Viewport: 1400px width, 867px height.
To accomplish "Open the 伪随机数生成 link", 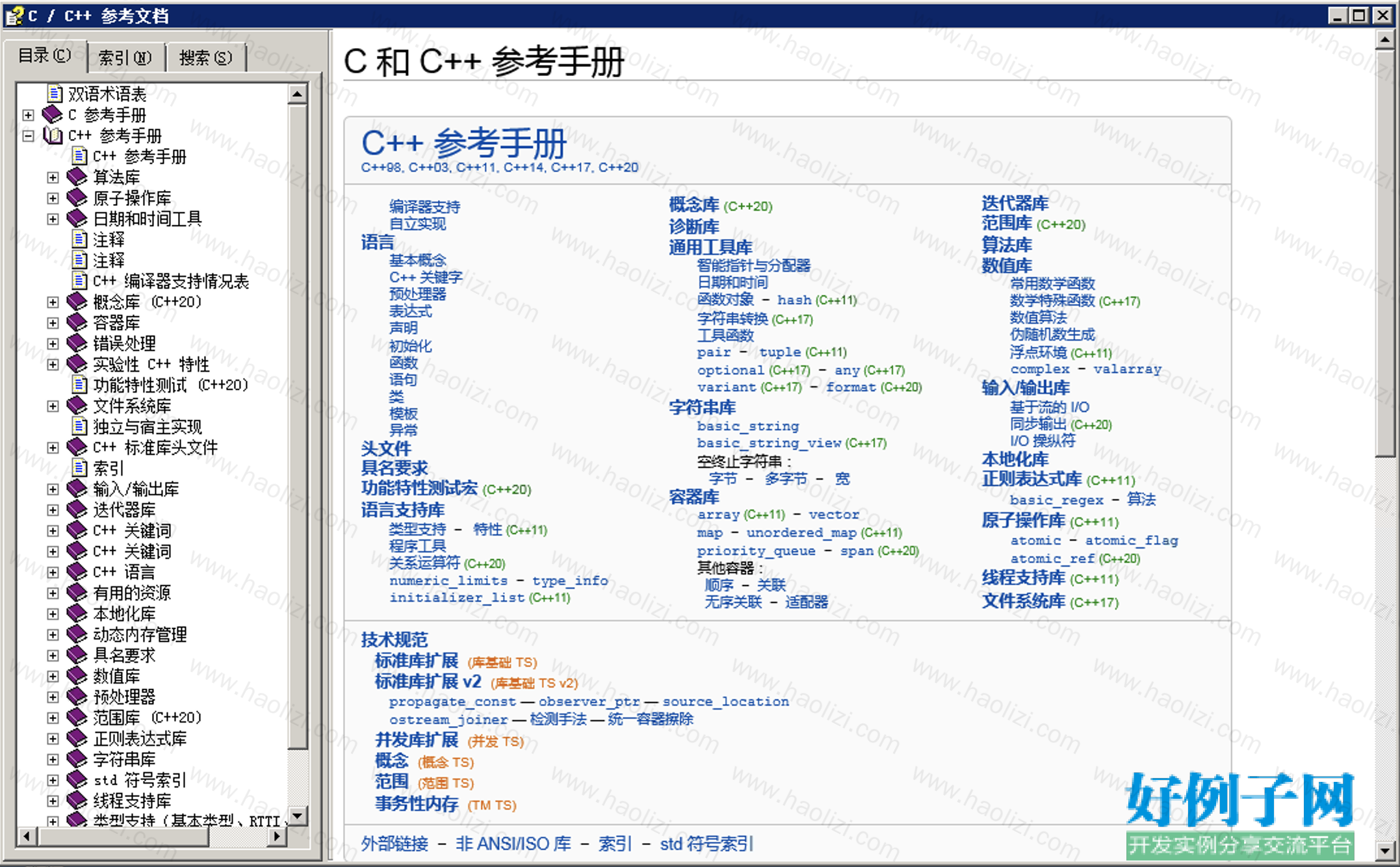I will click(1052, 335).
